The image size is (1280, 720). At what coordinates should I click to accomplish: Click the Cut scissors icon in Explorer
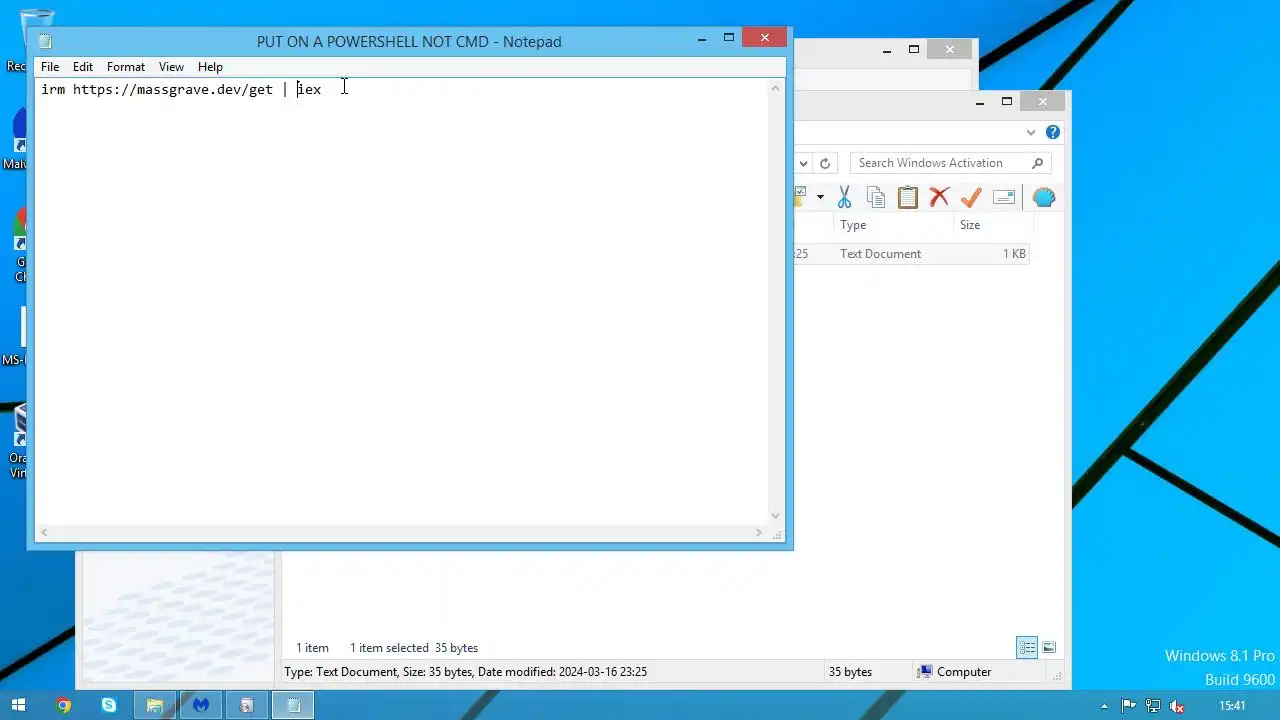coord(845,197)
